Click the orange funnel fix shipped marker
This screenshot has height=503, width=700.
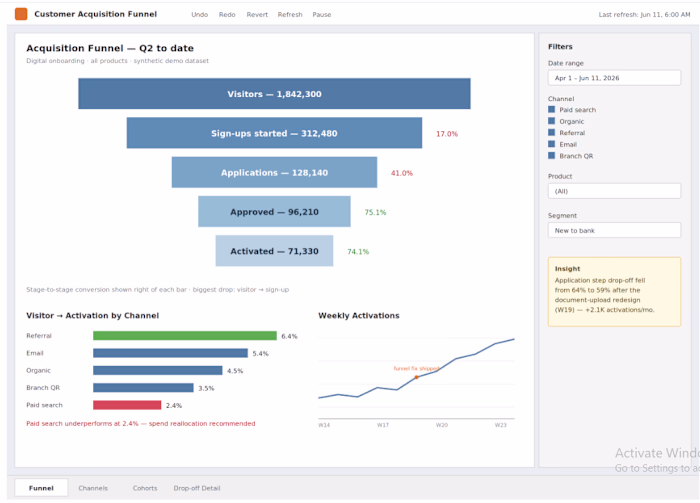pyautogui.click(x=417, y=377)
